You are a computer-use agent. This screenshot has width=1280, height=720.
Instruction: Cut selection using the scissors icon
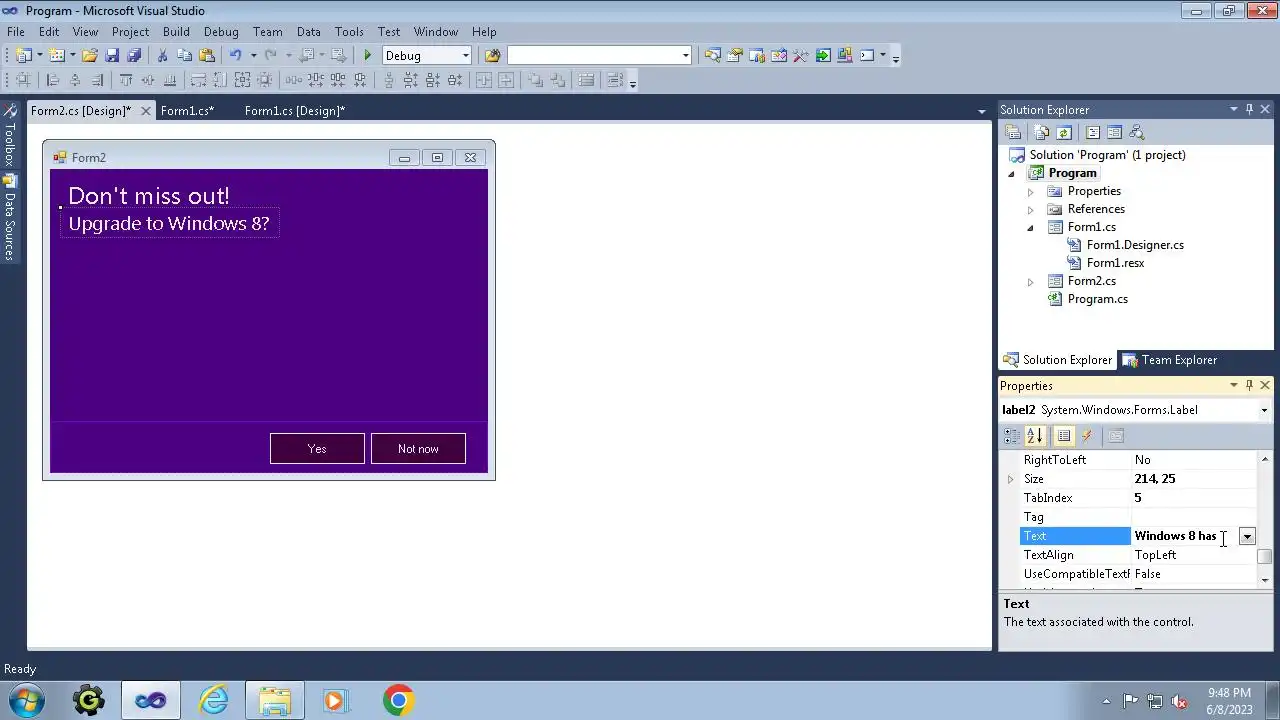pos(162,56)
